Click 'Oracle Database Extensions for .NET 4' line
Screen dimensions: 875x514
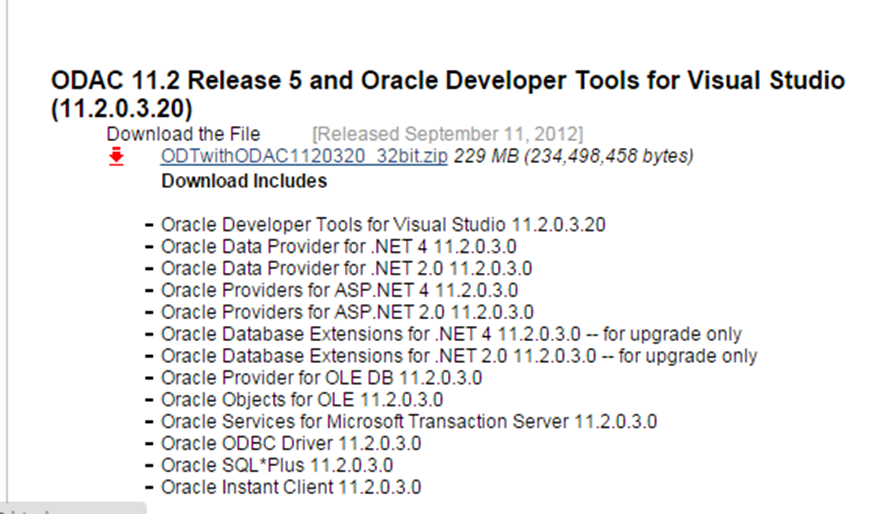click(451, 334)
